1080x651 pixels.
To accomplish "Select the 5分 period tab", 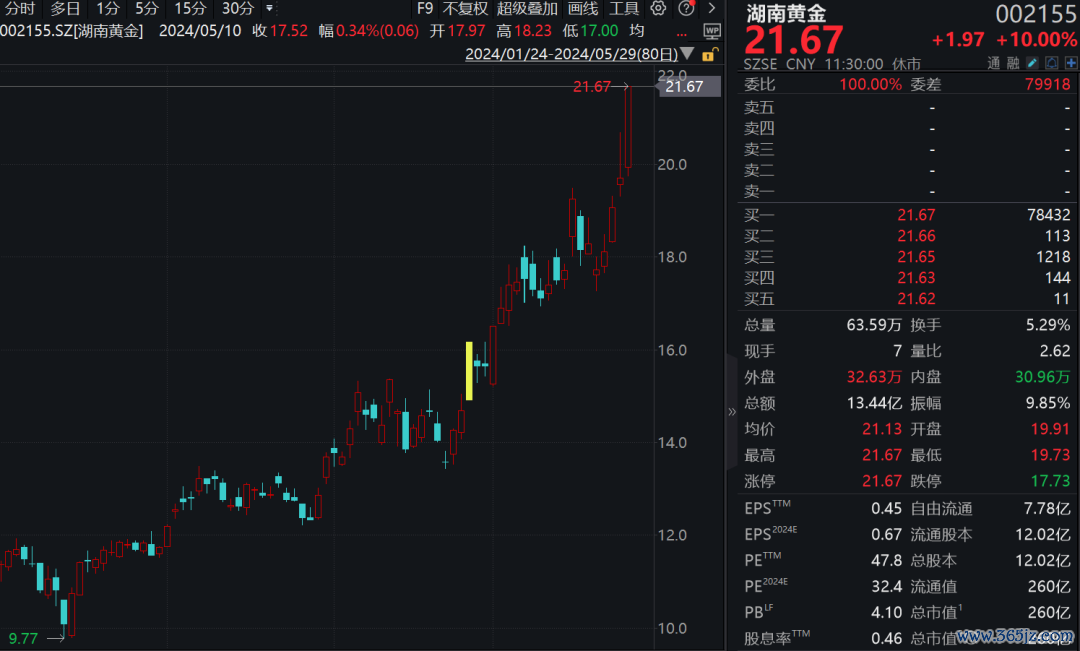I will pyautogui.click(x=147, y=9).
